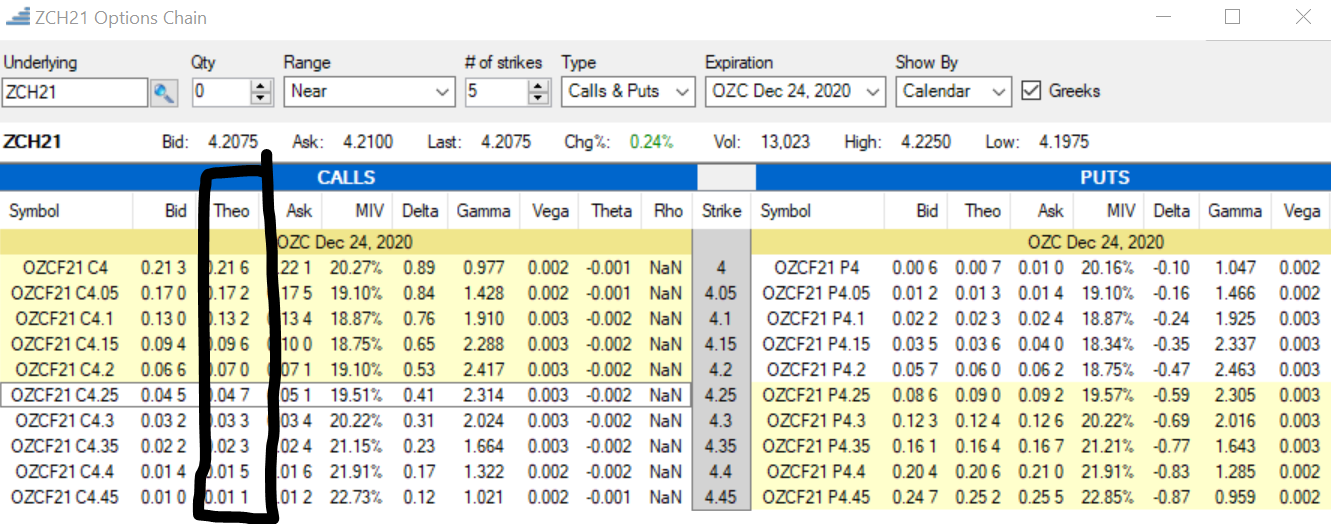Select the OZCF21 C4.3 call symbol
Image resolution: width=1331 pixels, height=524 pixels.
click(x=64, y=421)
